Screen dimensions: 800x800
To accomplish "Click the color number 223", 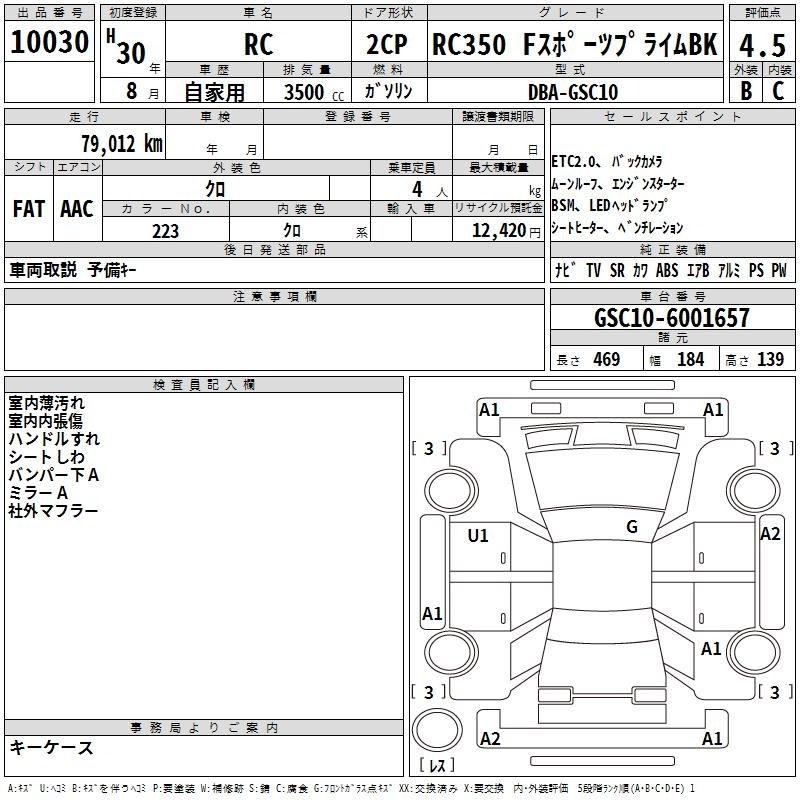I will (165, 231).
